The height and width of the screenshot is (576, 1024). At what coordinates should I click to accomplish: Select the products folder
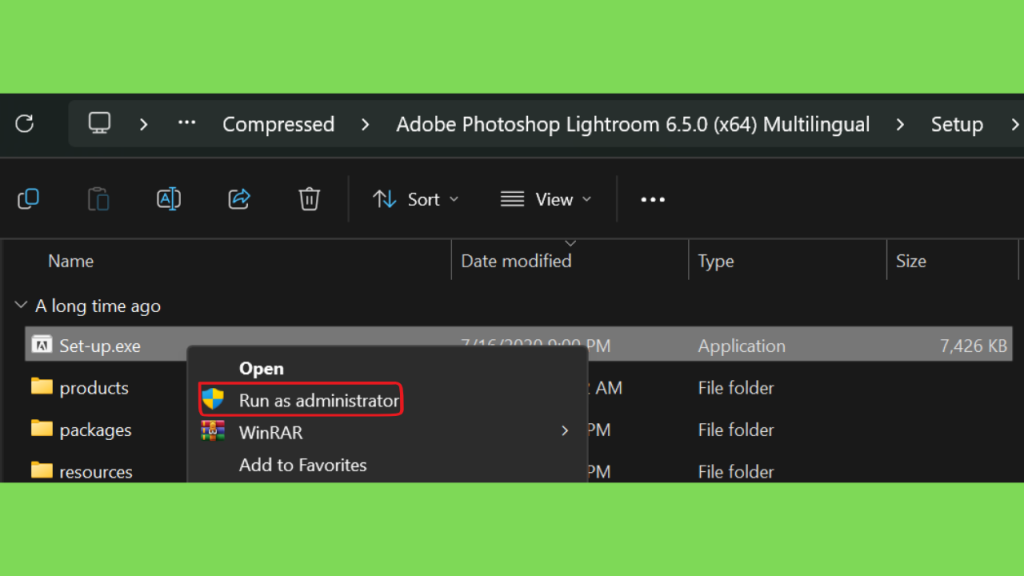tap(93, 388)
